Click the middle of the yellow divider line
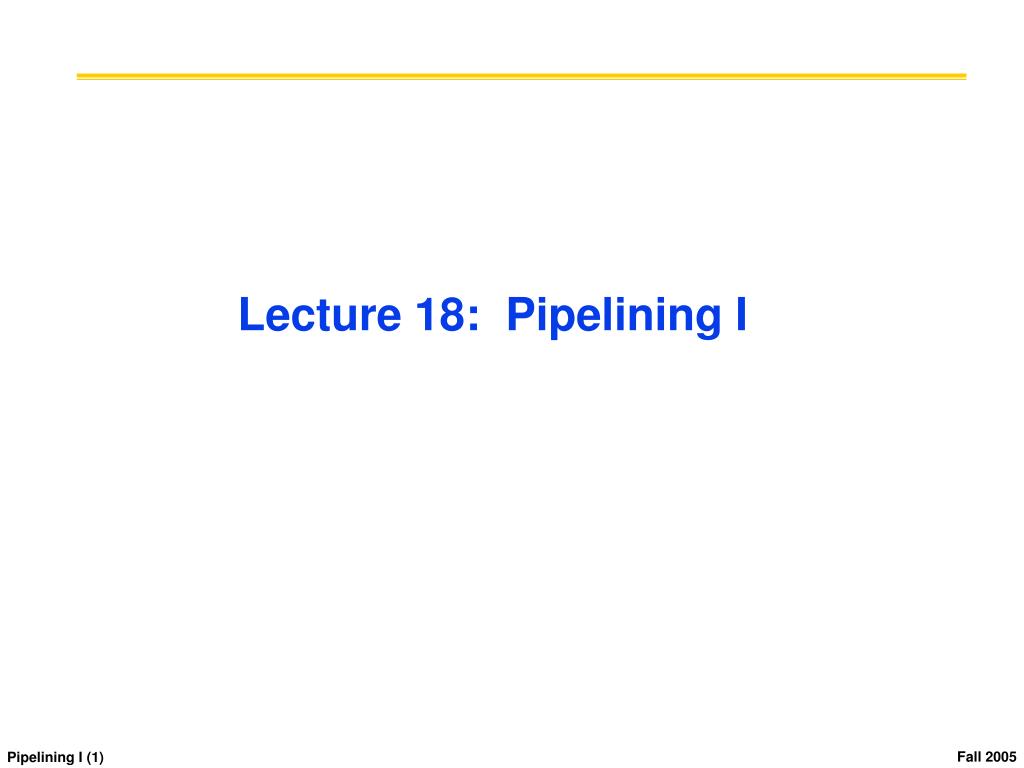Screen dimensions: 1024x768 click(x=521, y=76)
